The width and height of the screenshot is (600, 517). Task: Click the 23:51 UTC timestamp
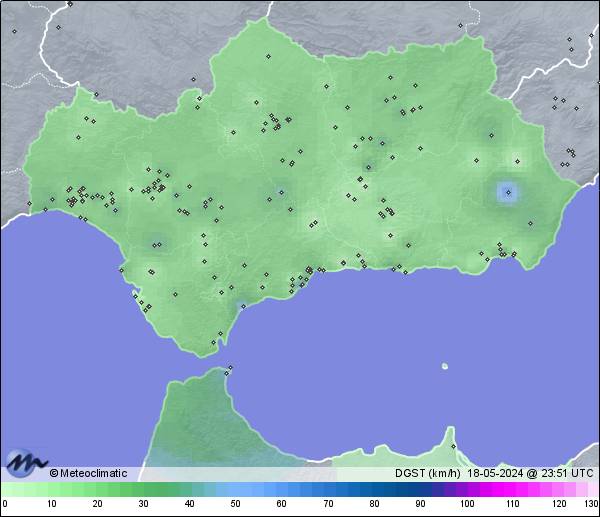pyautogui.click(x=567, y=473)
